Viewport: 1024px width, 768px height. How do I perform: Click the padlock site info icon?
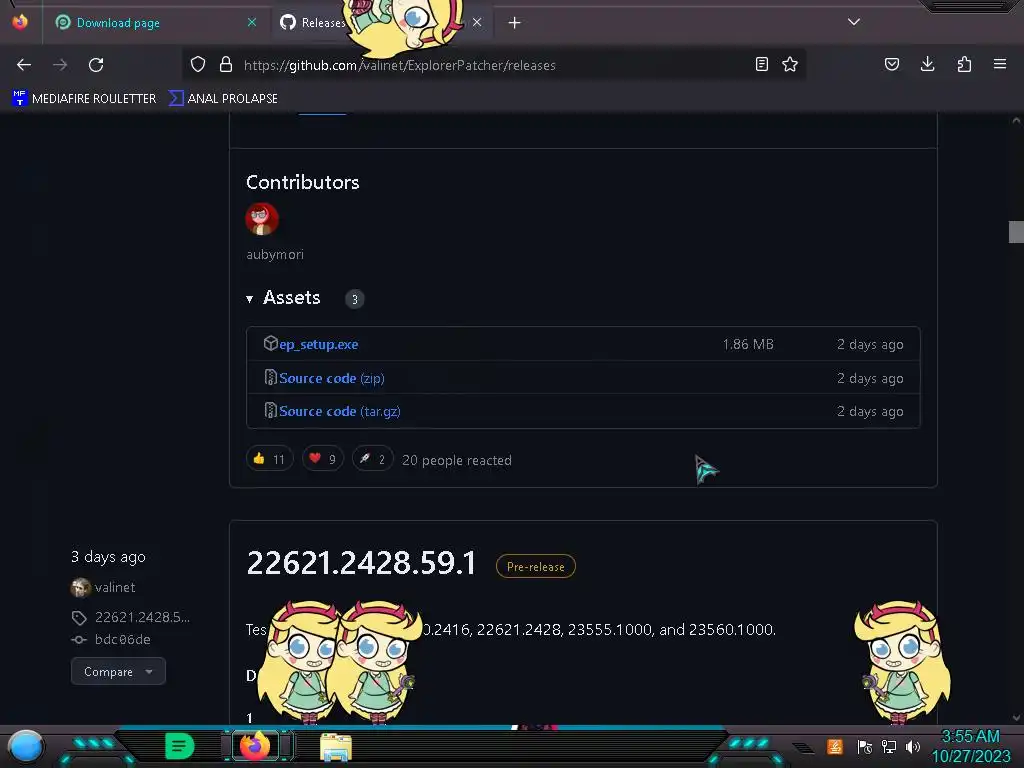tap(226, 64)
